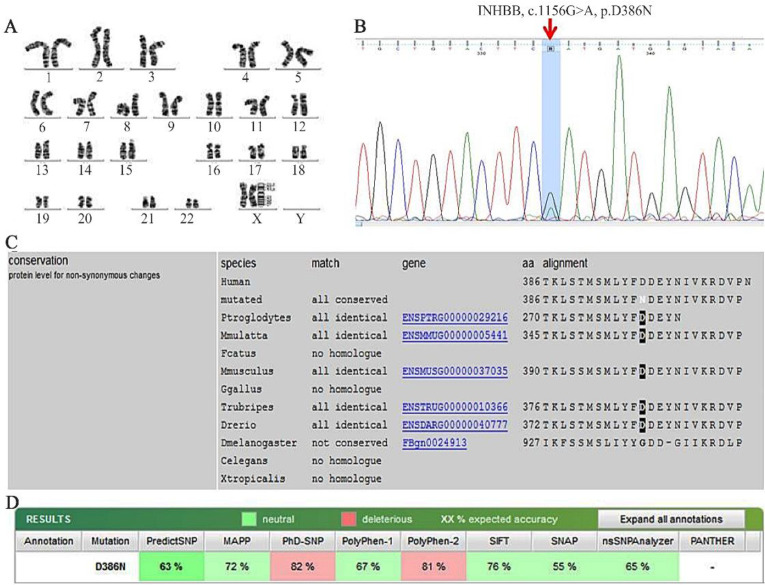Select the PredictSNP column header

pyautogui.click(x=171, y=541)
